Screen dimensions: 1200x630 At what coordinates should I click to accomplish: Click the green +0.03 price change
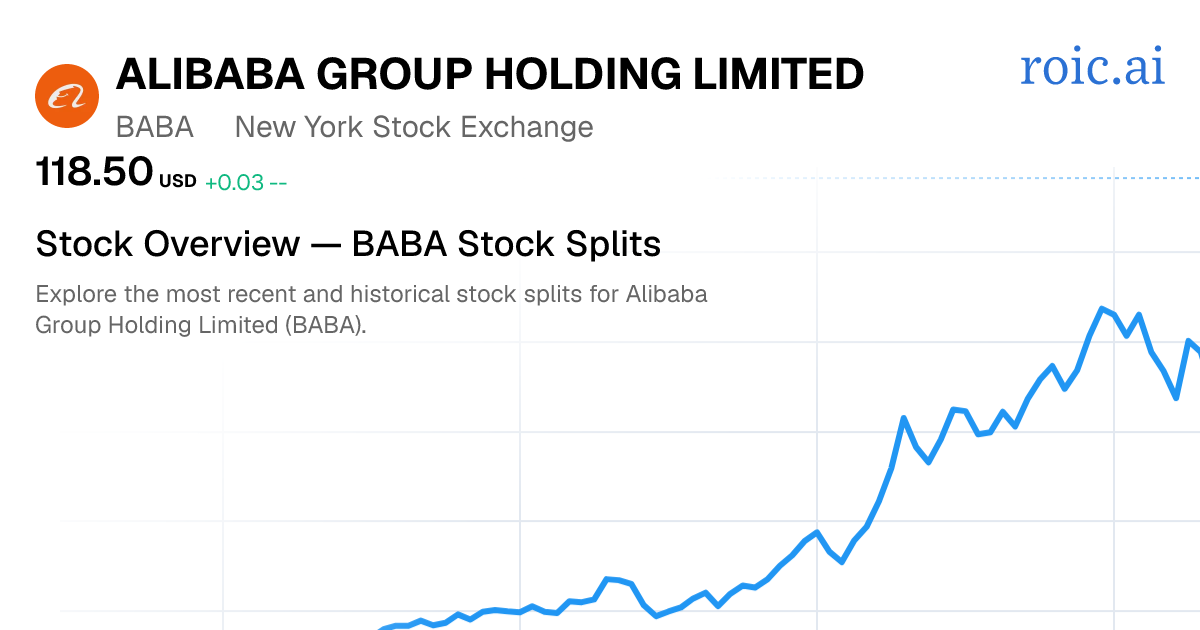point(234,182)
